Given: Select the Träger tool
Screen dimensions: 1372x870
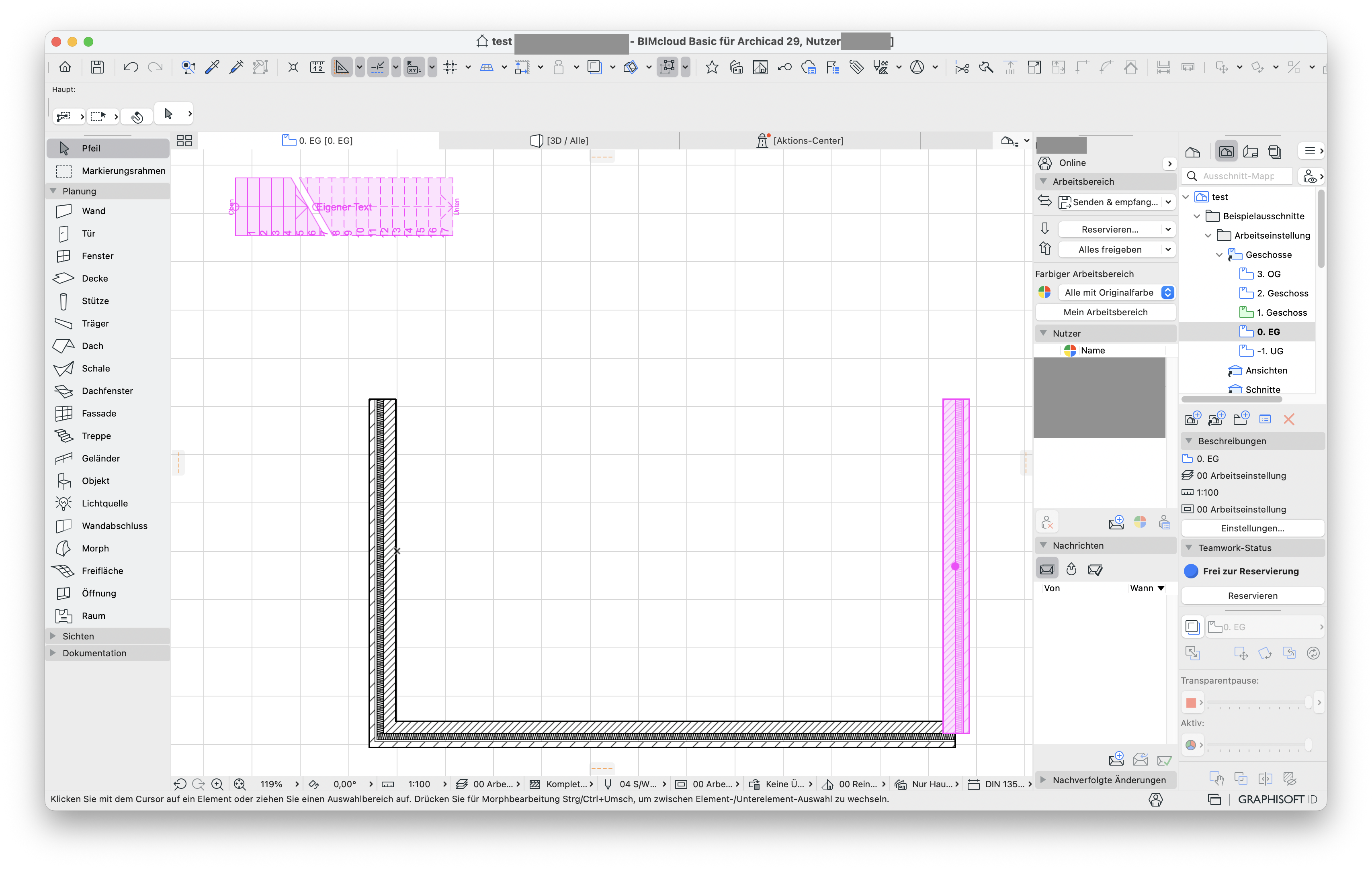Looking at the screenshot, I should (108, 323).
